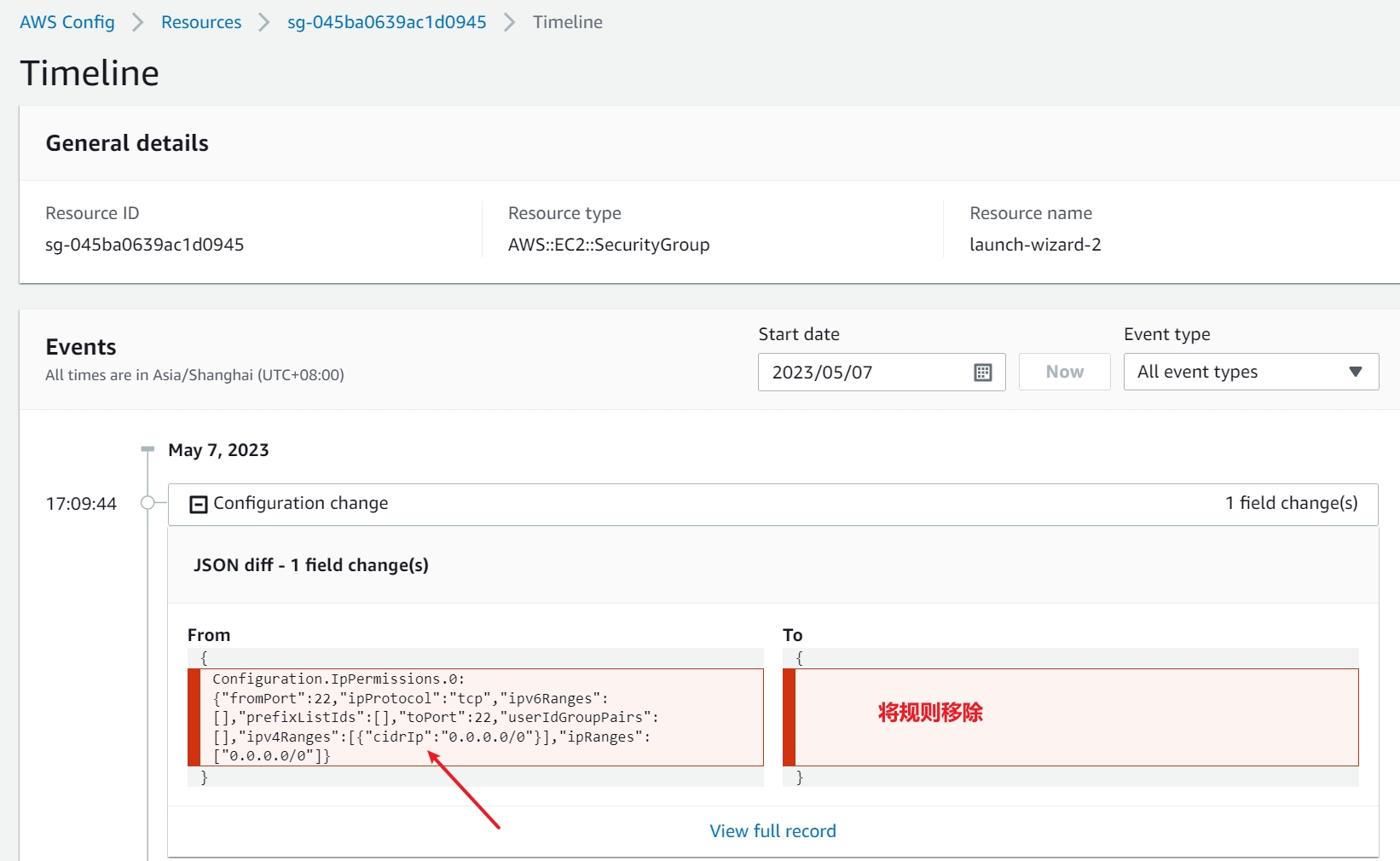
Task: Click the empty To diff block
Action: point(1076,717)
